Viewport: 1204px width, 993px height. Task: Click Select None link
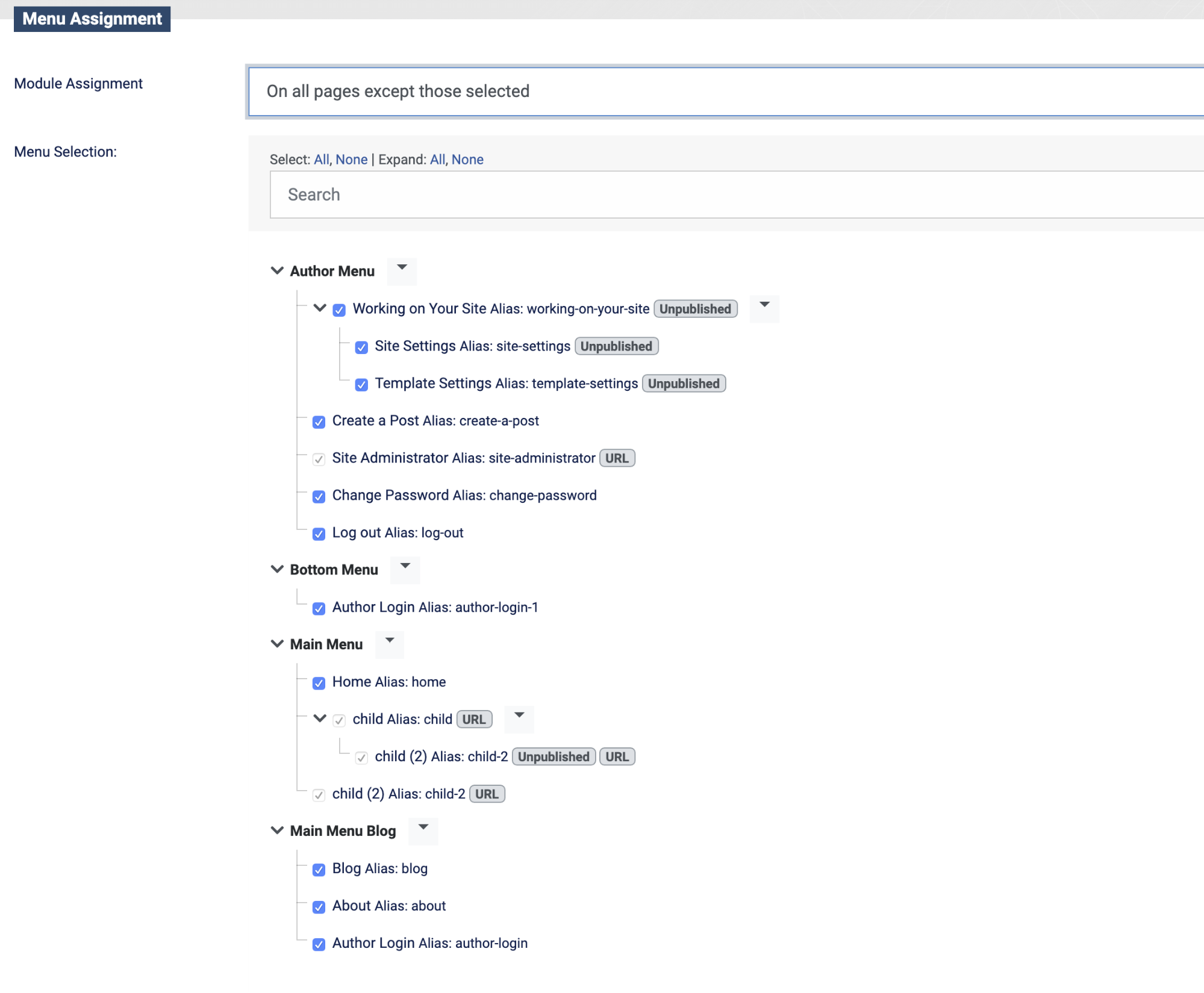tap(351, 160)
